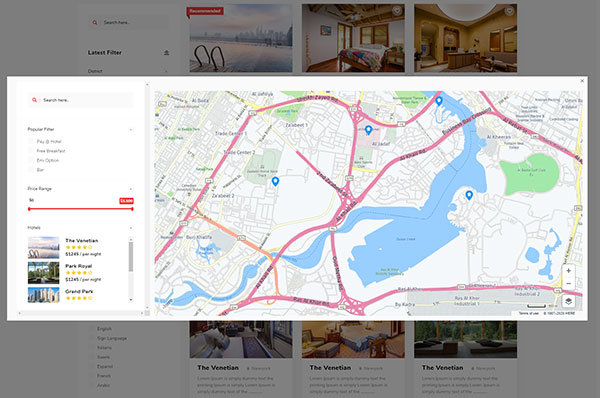Select the map pin near Za'abeel 2
Image resolution: width=600 pixels, height=398 pixels.
pos(275,181)
